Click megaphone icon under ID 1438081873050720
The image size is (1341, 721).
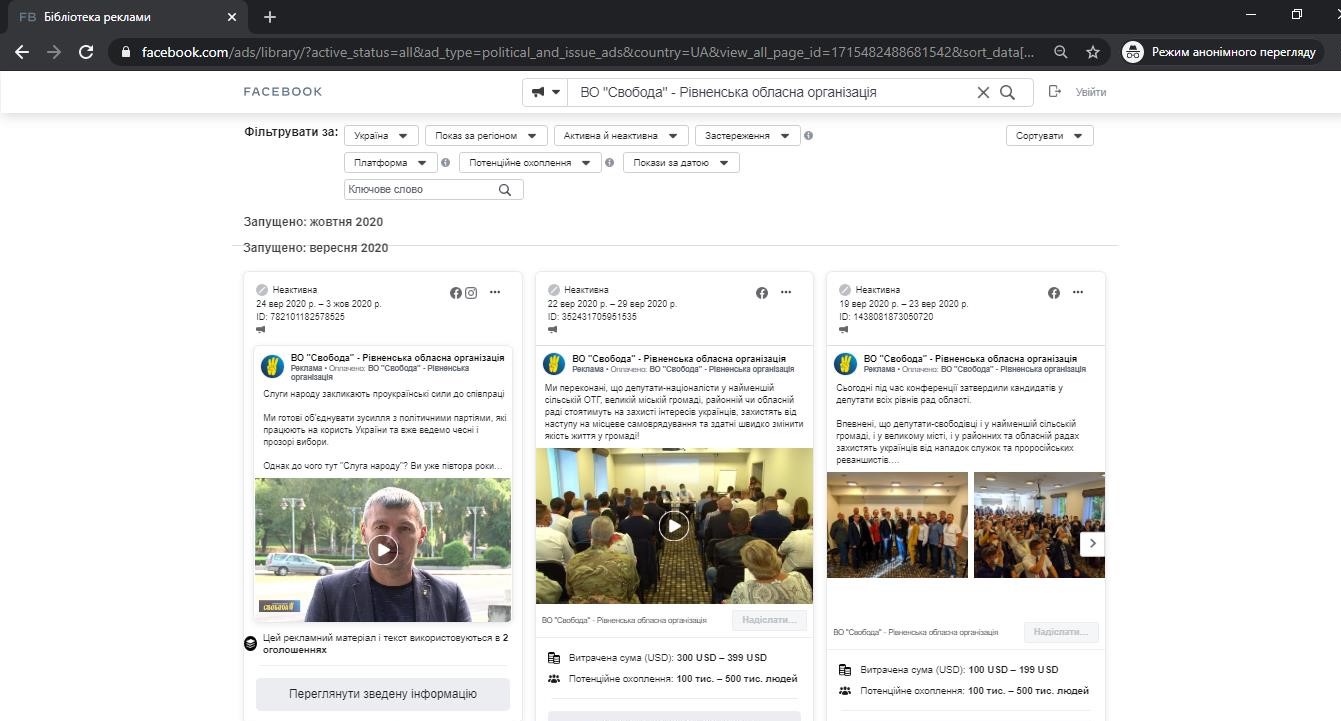pyautogui.click(x=845, y=329)
